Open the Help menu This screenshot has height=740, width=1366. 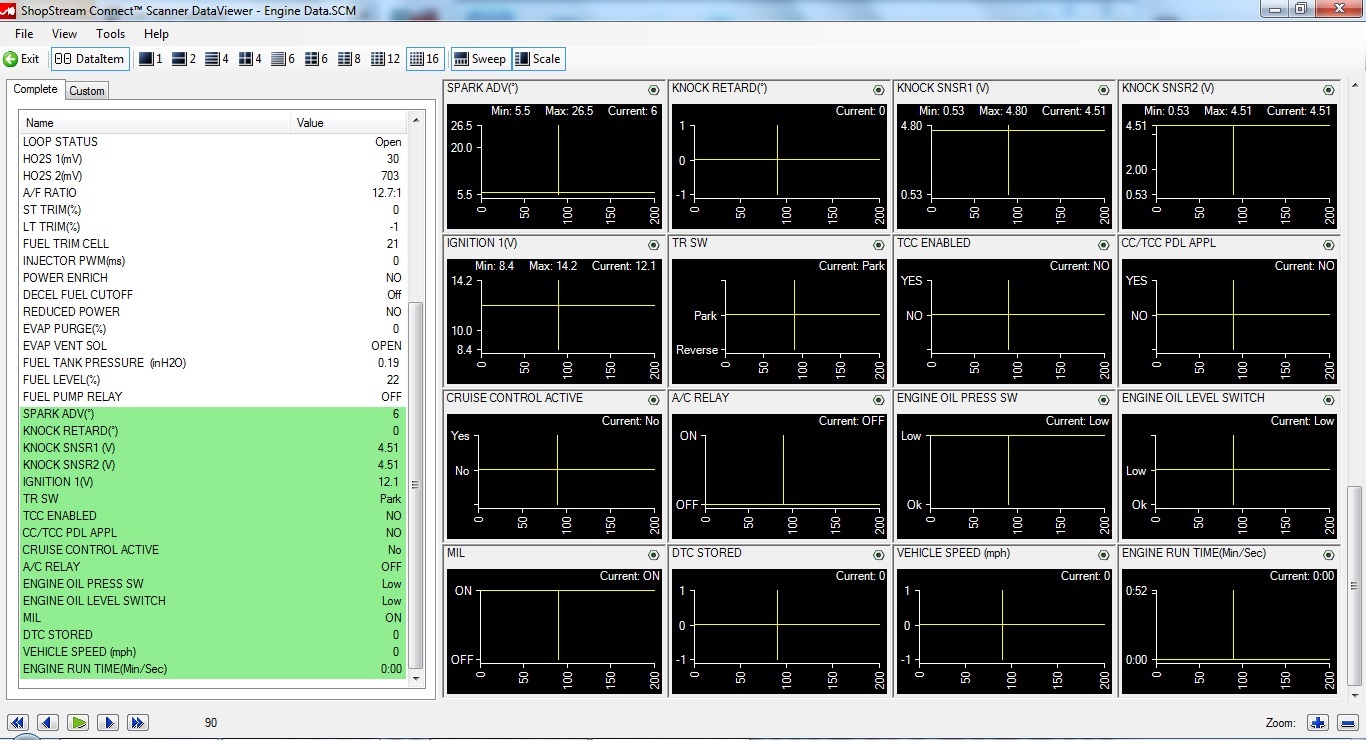[156, 34]
